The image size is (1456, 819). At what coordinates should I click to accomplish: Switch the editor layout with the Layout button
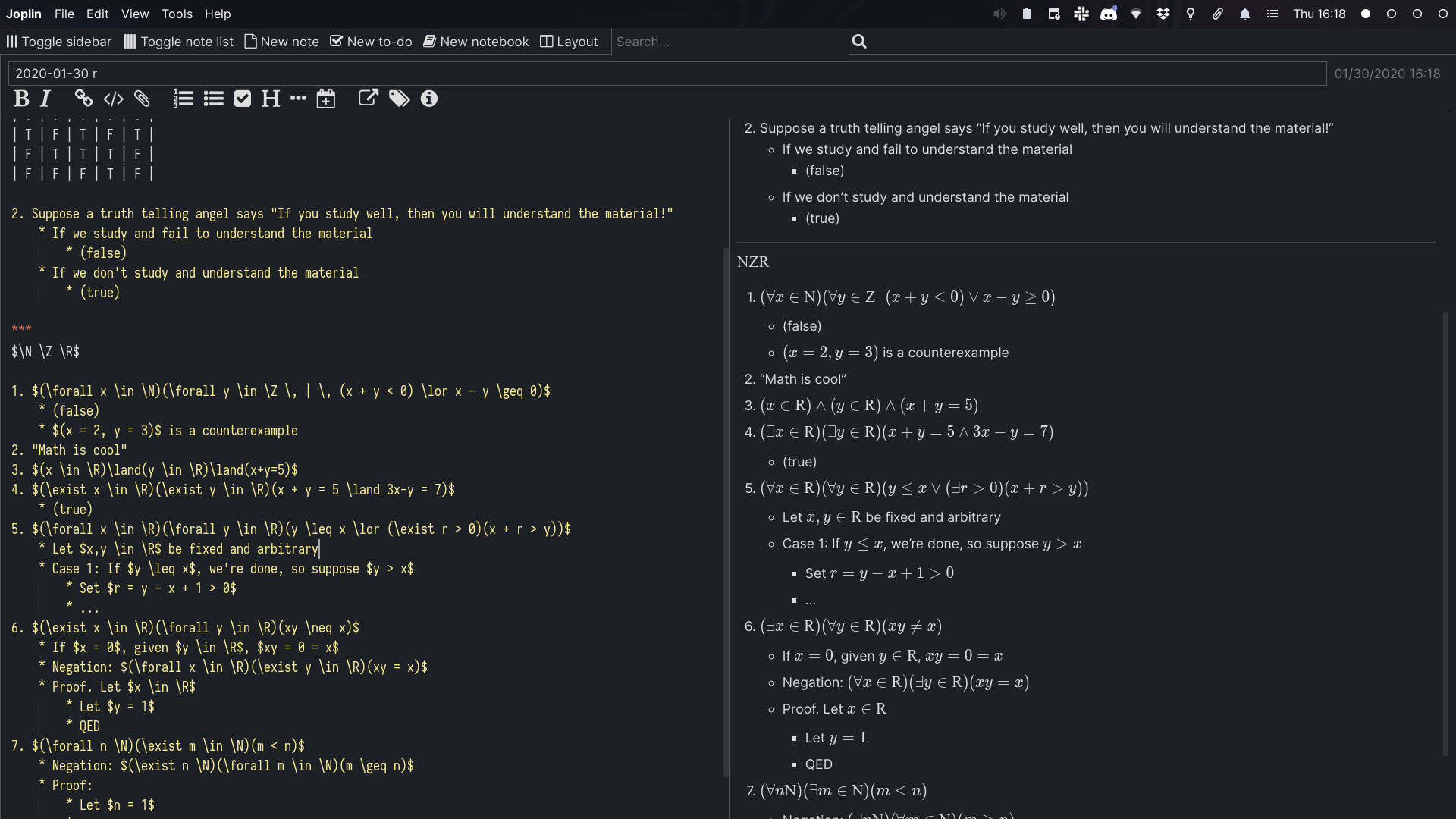(569, 42)
